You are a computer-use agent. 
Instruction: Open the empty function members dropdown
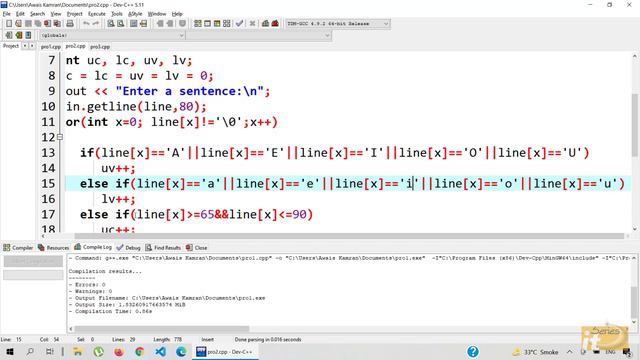[x=259, y=36]
